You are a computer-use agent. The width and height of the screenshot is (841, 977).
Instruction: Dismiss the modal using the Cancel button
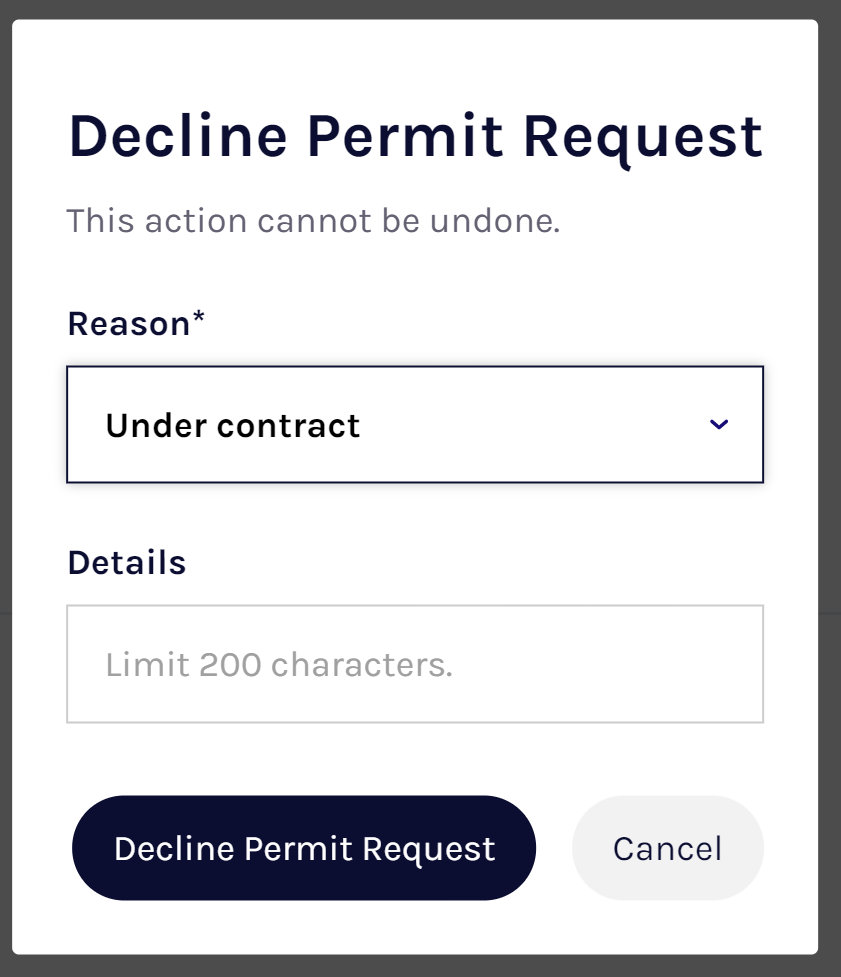click(x=667, y=848)
